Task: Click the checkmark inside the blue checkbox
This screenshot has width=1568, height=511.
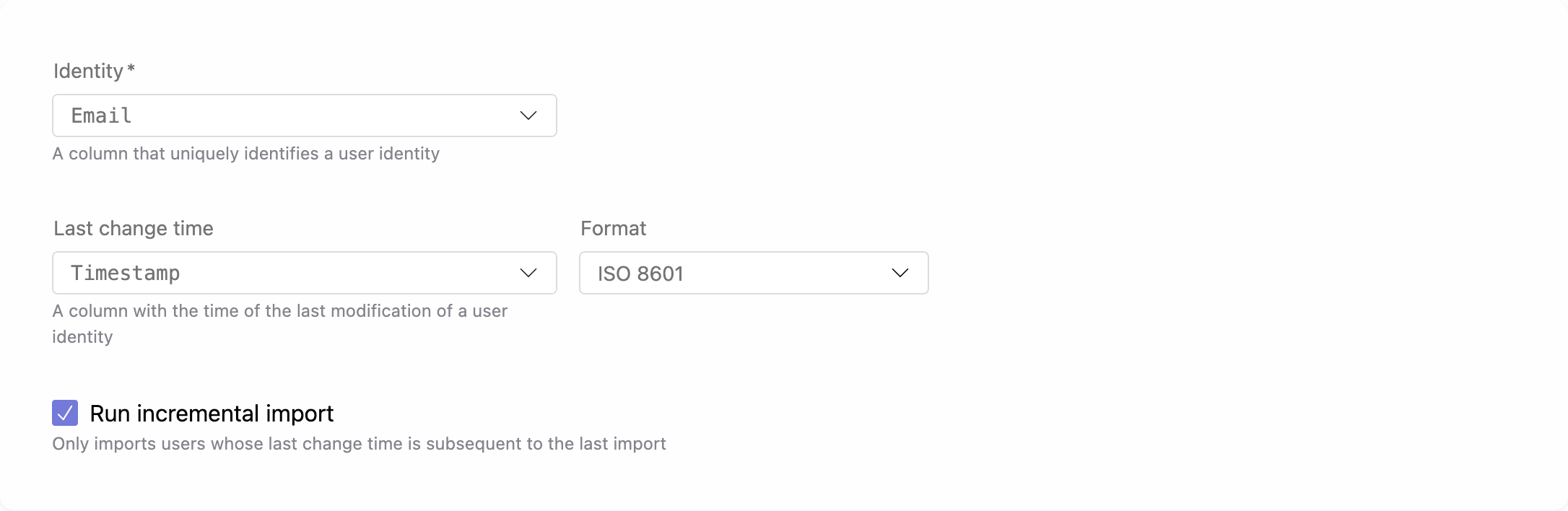Action: [65, 413]
